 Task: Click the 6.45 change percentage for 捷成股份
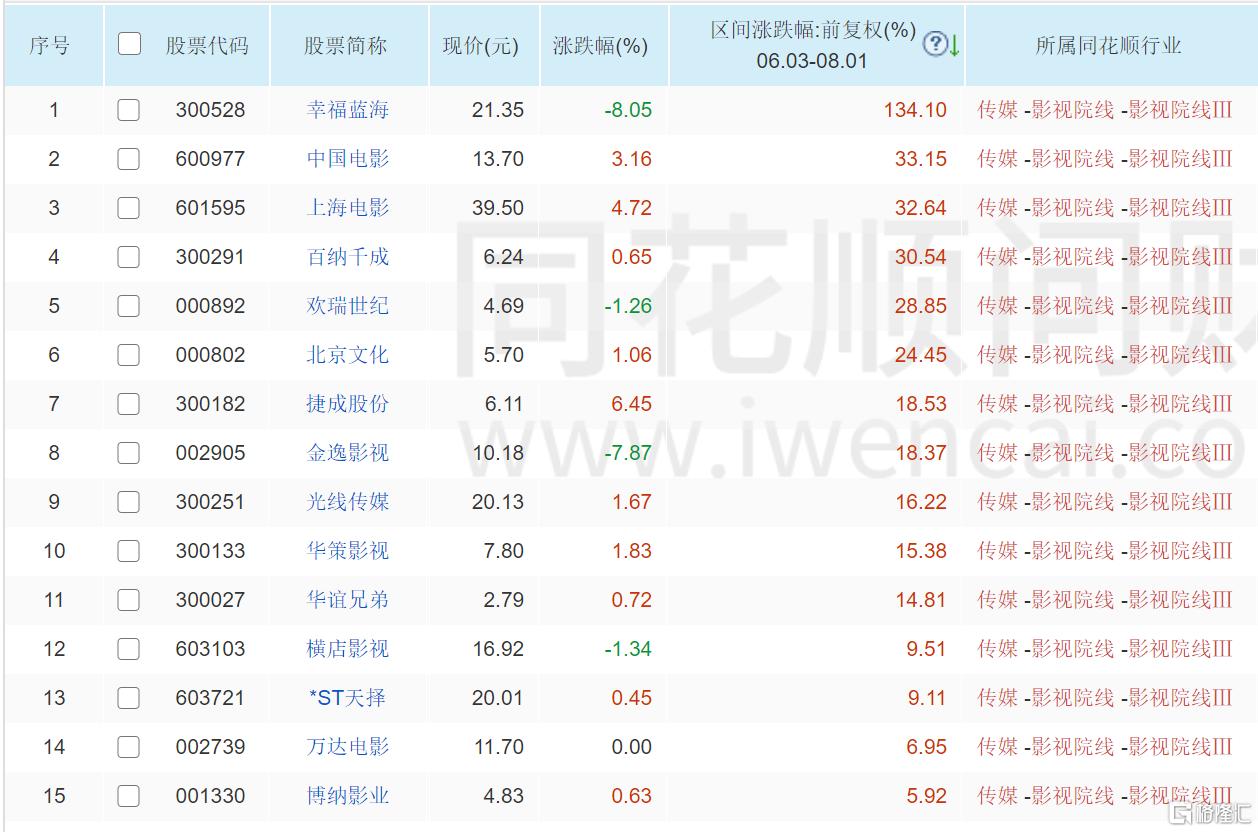[631, 404]
